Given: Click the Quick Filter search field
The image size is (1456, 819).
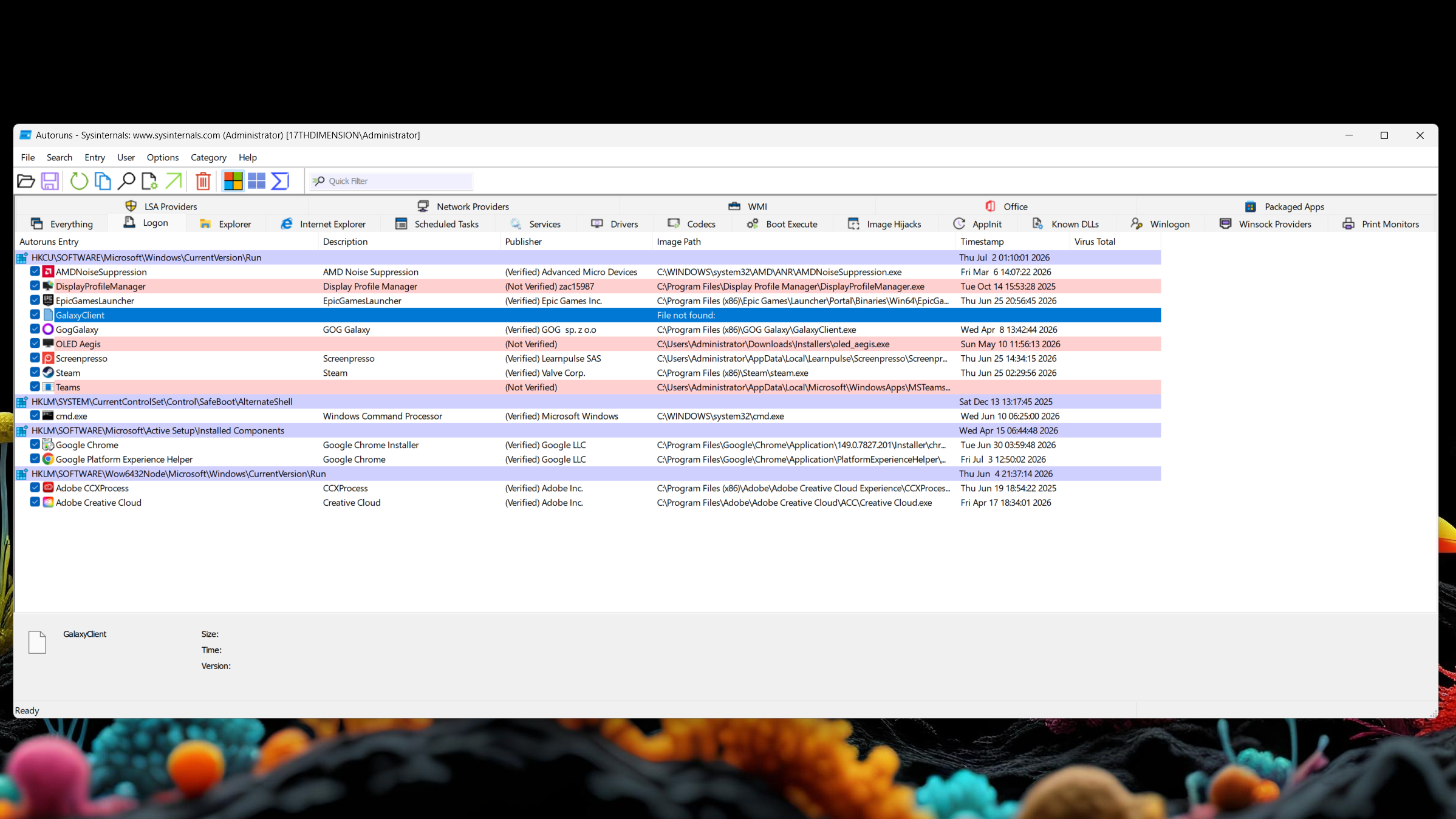Looking at the screenshot, I should (391, 181).
